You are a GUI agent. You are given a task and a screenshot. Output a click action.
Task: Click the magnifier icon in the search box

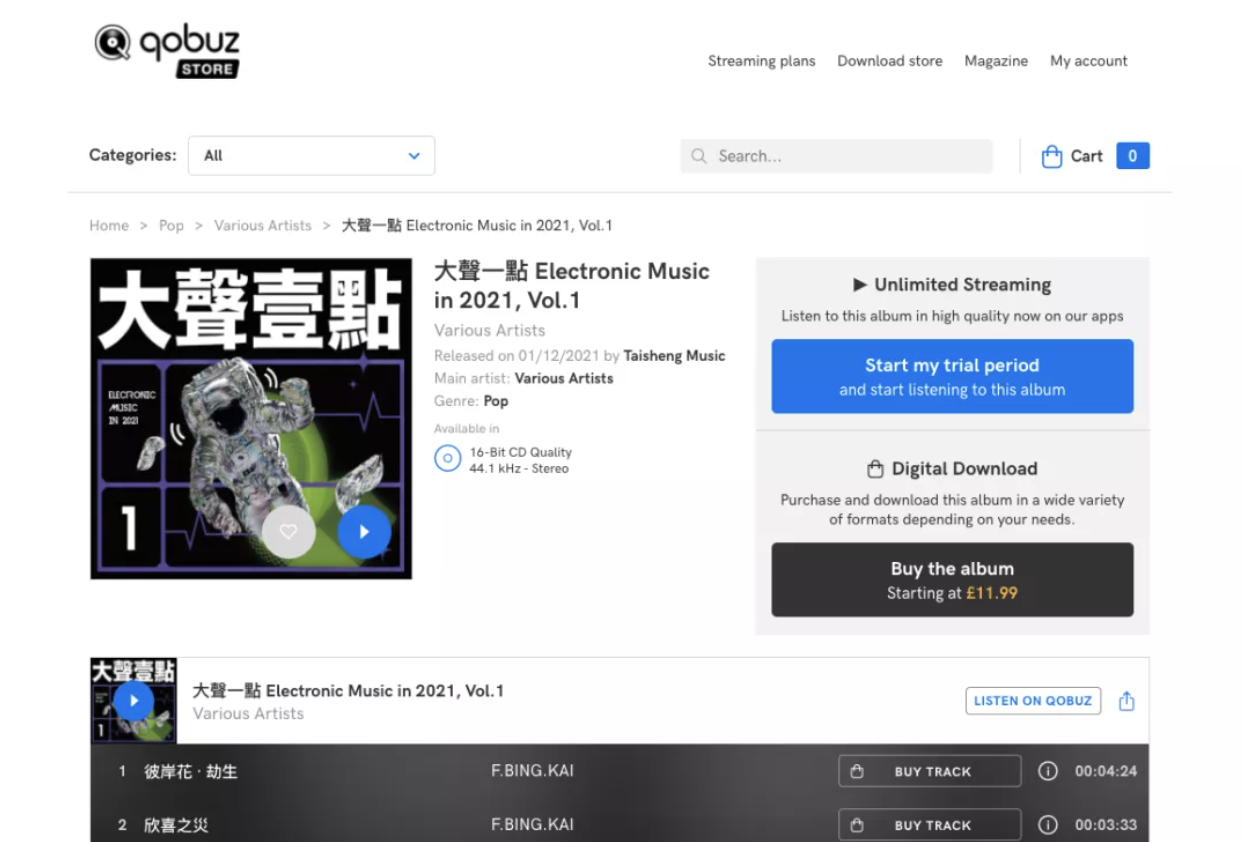[698, 156]
